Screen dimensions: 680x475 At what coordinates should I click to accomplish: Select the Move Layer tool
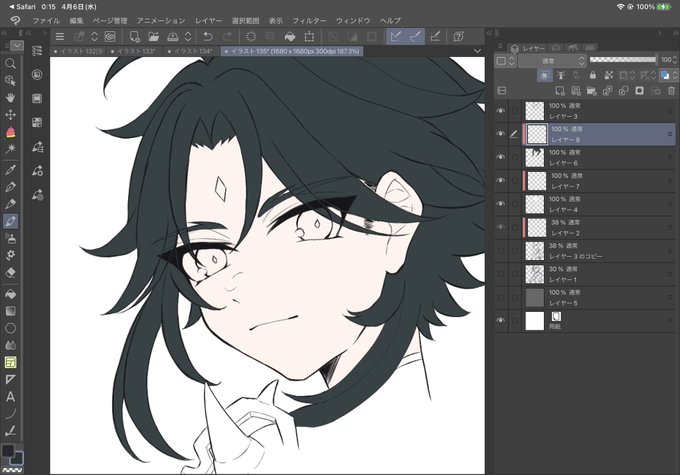(10, 115)
